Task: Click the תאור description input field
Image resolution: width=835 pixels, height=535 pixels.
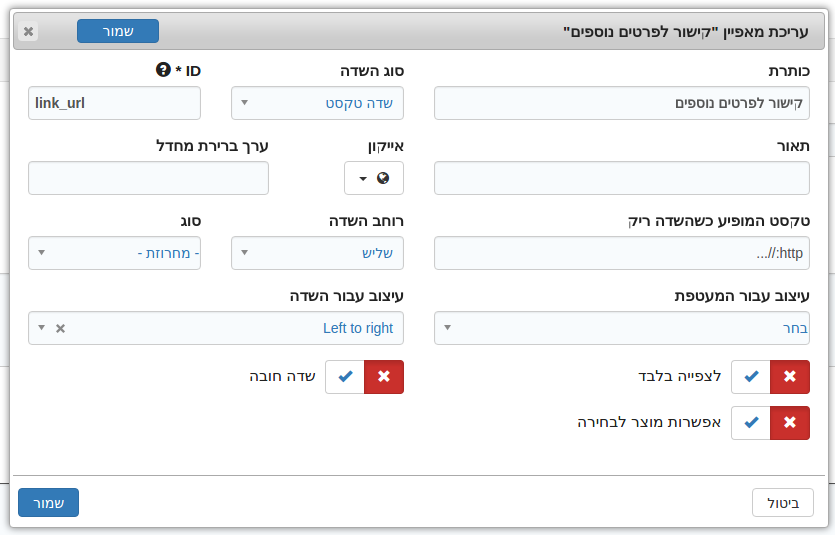Action: pyautogui.click(x=622, y=178)
